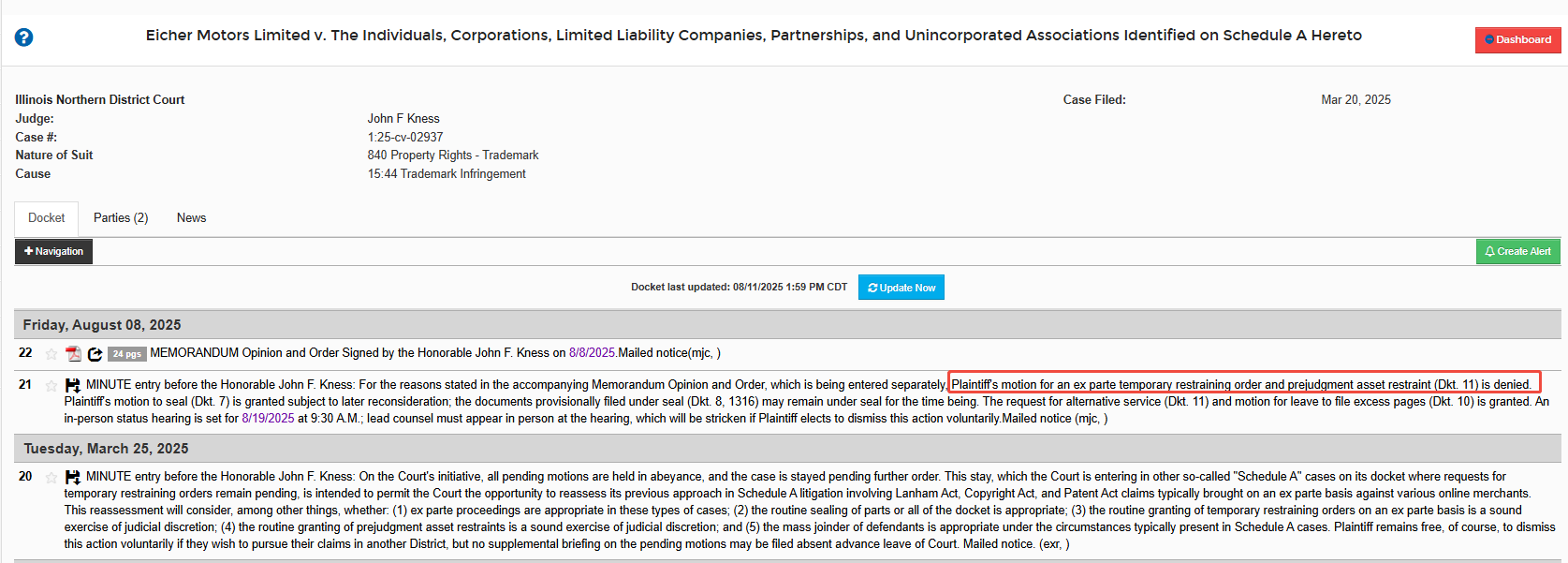Click the docket last updated timestamp
This screenshot has height=563, width=1568.
[739, 288]
